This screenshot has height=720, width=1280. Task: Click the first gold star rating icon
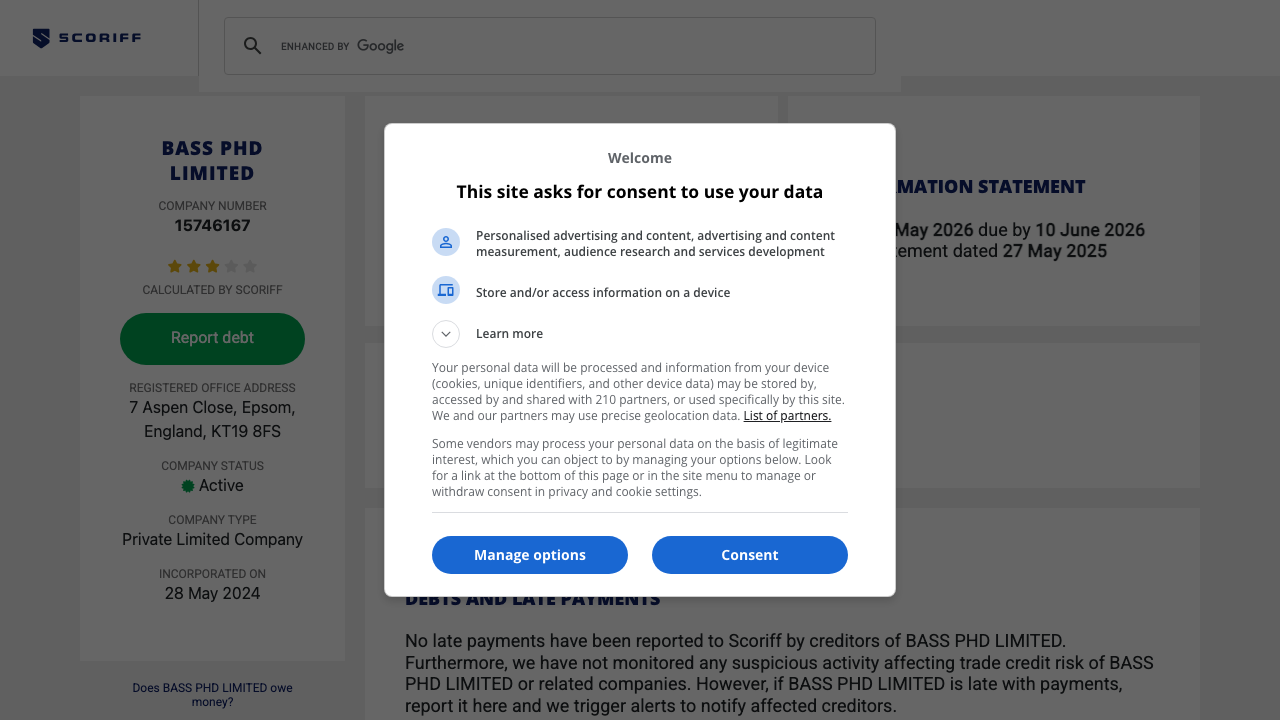pyautogui.click(x=172, y=266)
